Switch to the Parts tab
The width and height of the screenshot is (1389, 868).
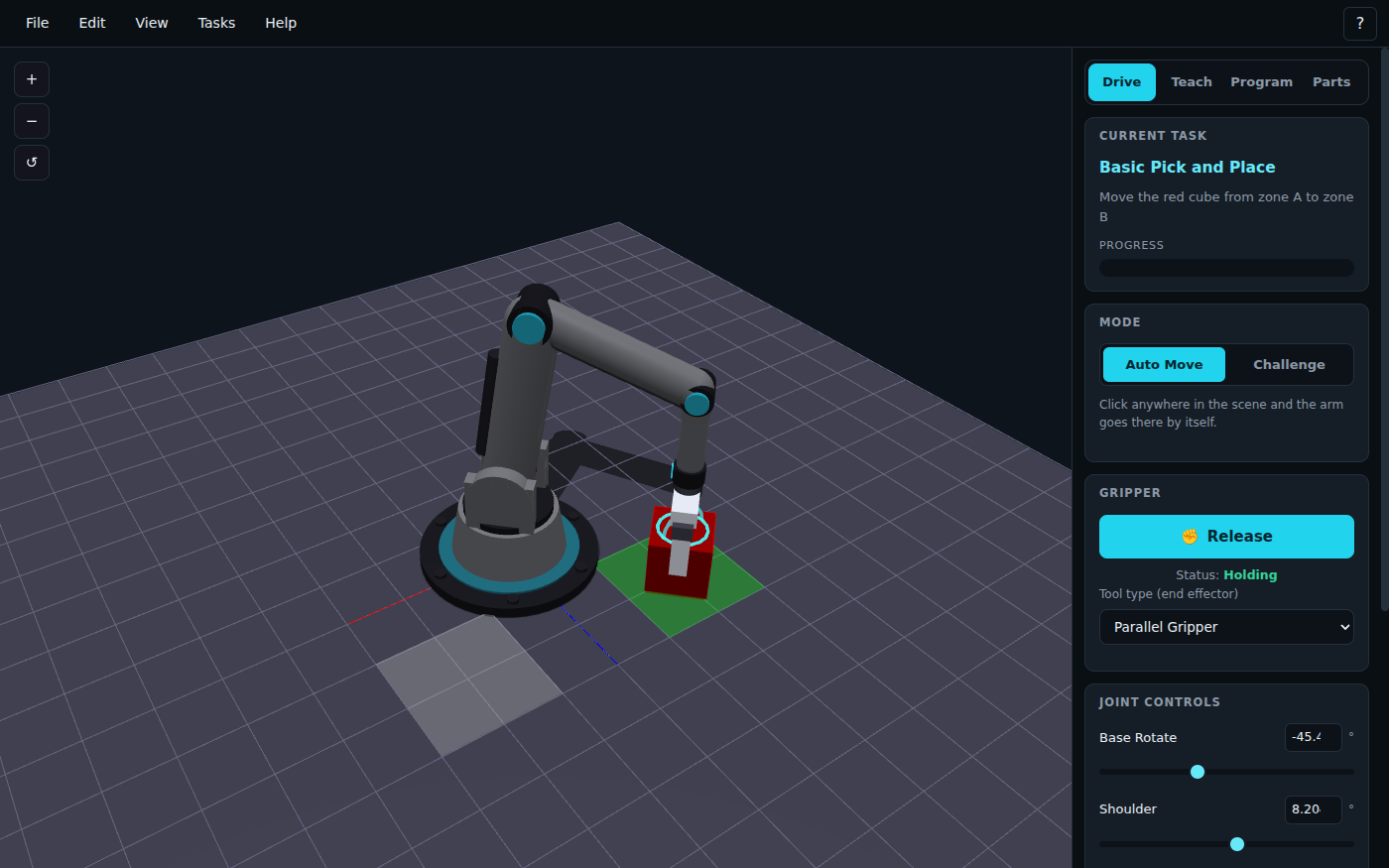[x=1331, y=82]
